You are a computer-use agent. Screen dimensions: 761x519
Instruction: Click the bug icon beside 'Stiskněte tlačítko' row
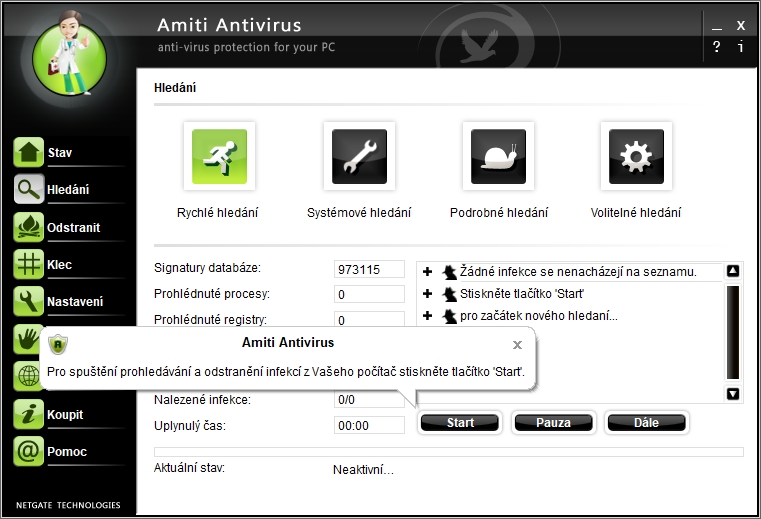coord(449,294)
